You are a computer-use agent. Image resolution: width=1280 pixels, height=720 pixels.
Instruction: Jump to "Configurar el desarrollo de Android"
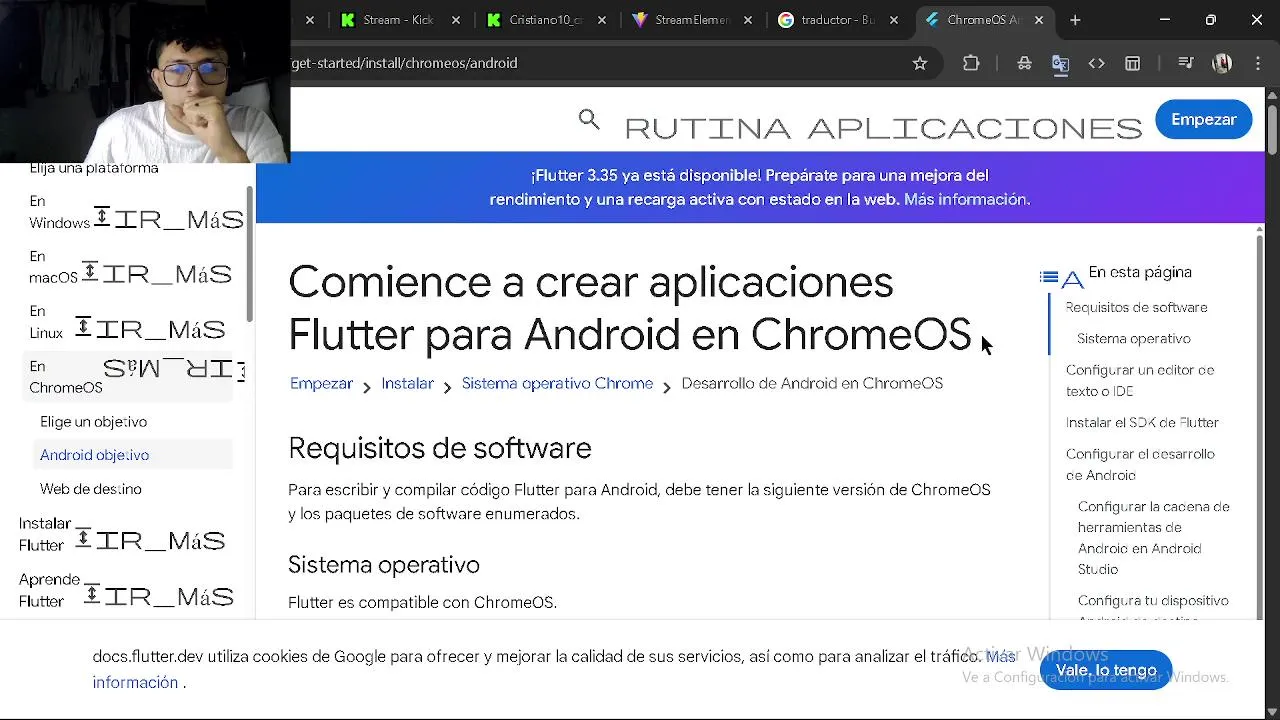(x=1140, y=464)
